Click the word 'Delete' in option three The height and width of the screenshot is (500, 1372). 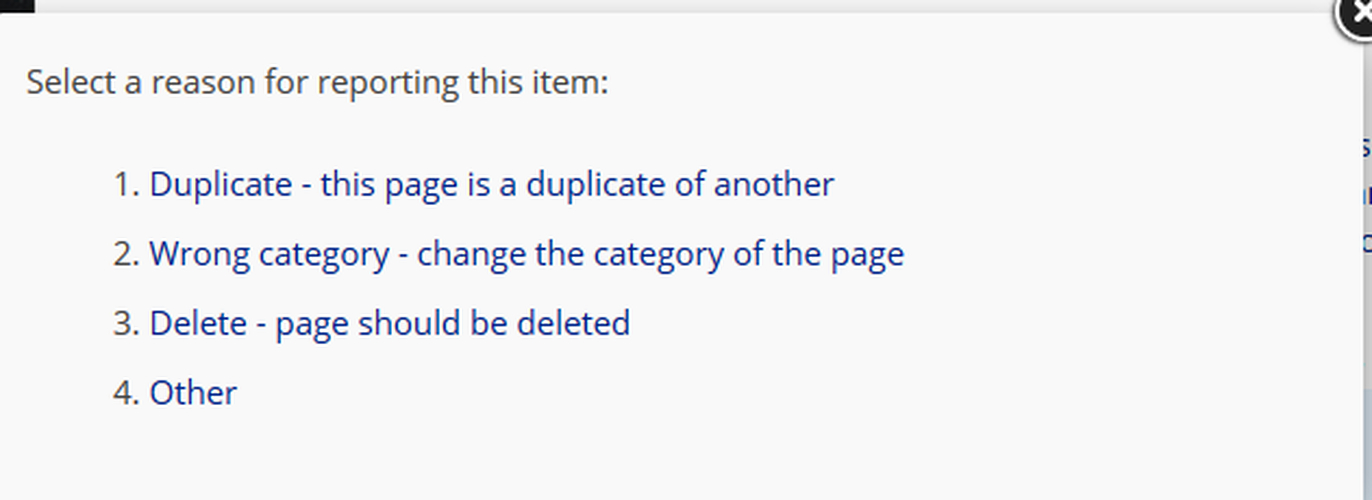[198, 323]
